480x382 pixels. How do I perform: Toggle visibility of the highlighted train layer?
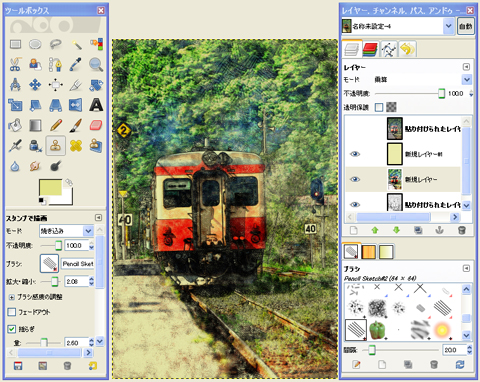(355, 179)
